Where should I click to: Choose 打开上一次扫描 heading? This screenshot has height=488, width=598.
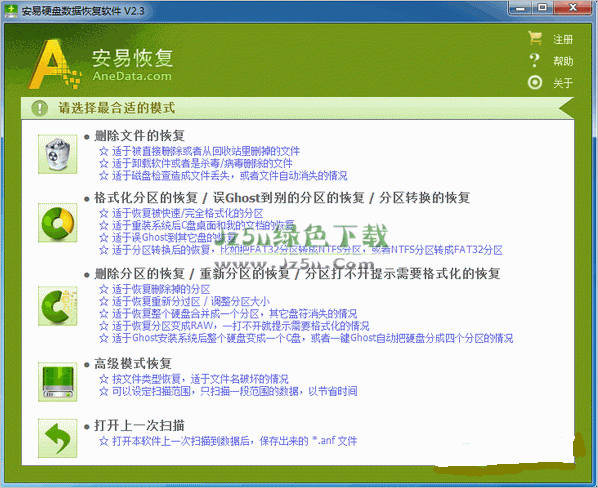139,425
